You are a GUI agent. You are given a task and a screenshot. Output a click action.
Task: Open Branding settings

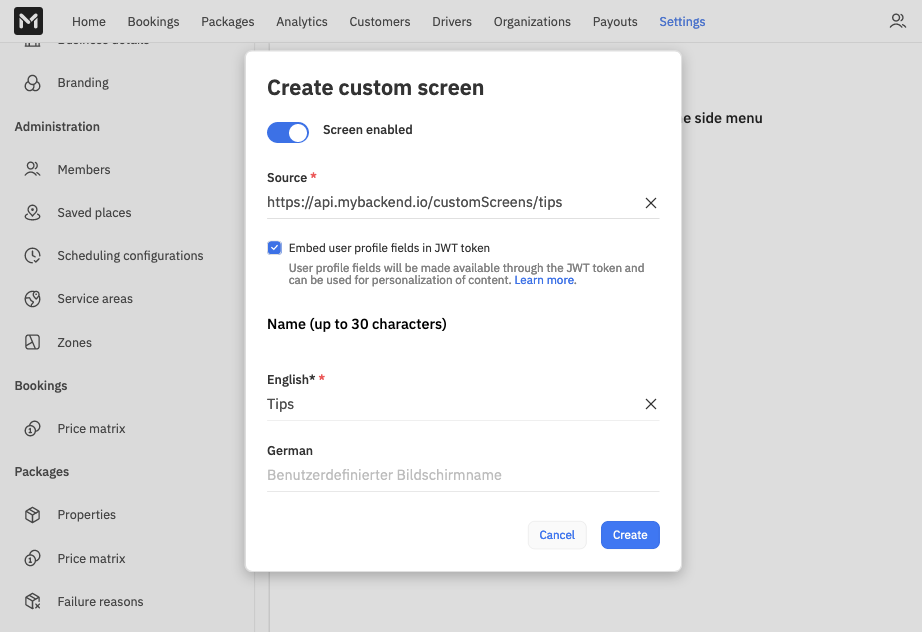point(83,83)
